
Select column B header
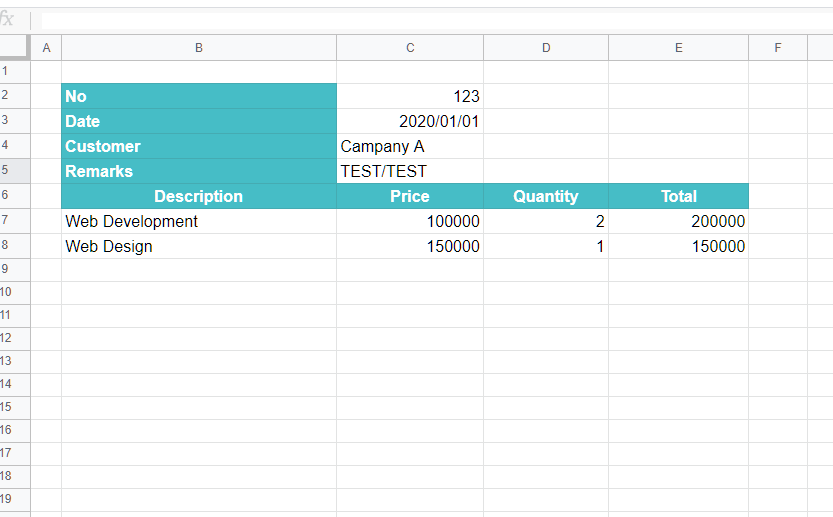199,48
